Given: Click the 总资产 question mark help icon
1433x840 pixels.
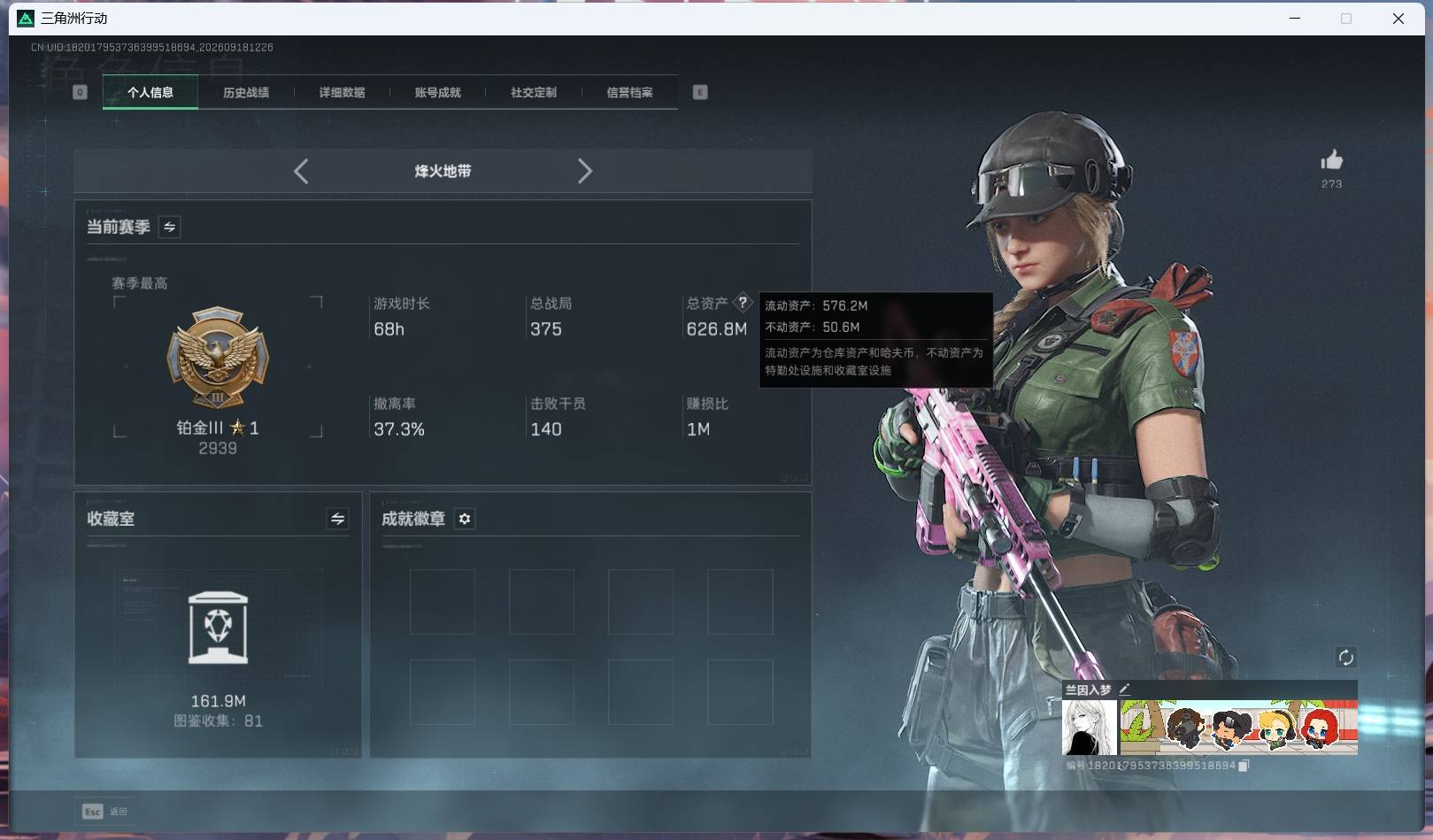Looking at the screenshot, I should (x=743, y=303).
